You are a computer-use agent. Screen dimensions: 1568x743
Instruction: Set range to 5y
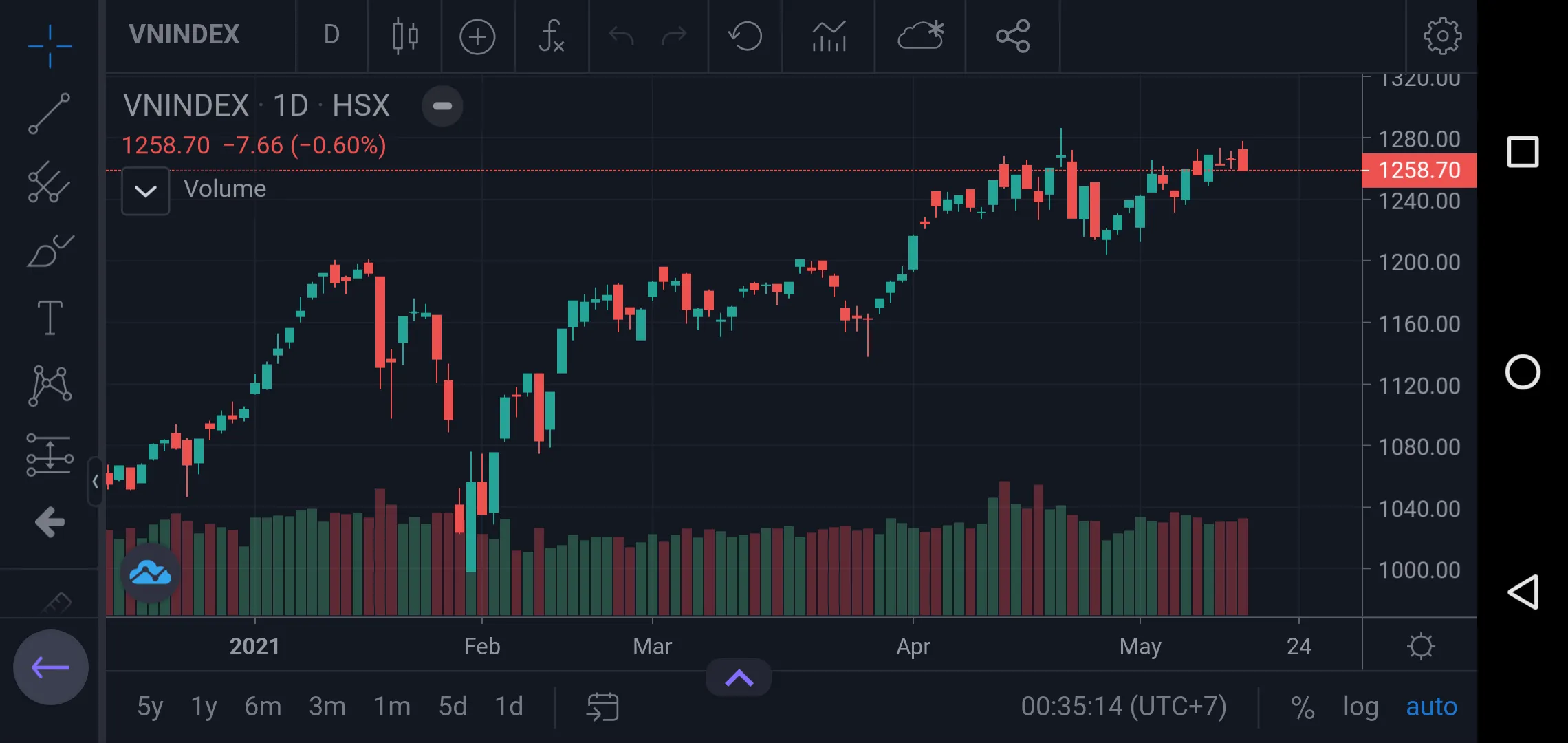tap(150, 707)
